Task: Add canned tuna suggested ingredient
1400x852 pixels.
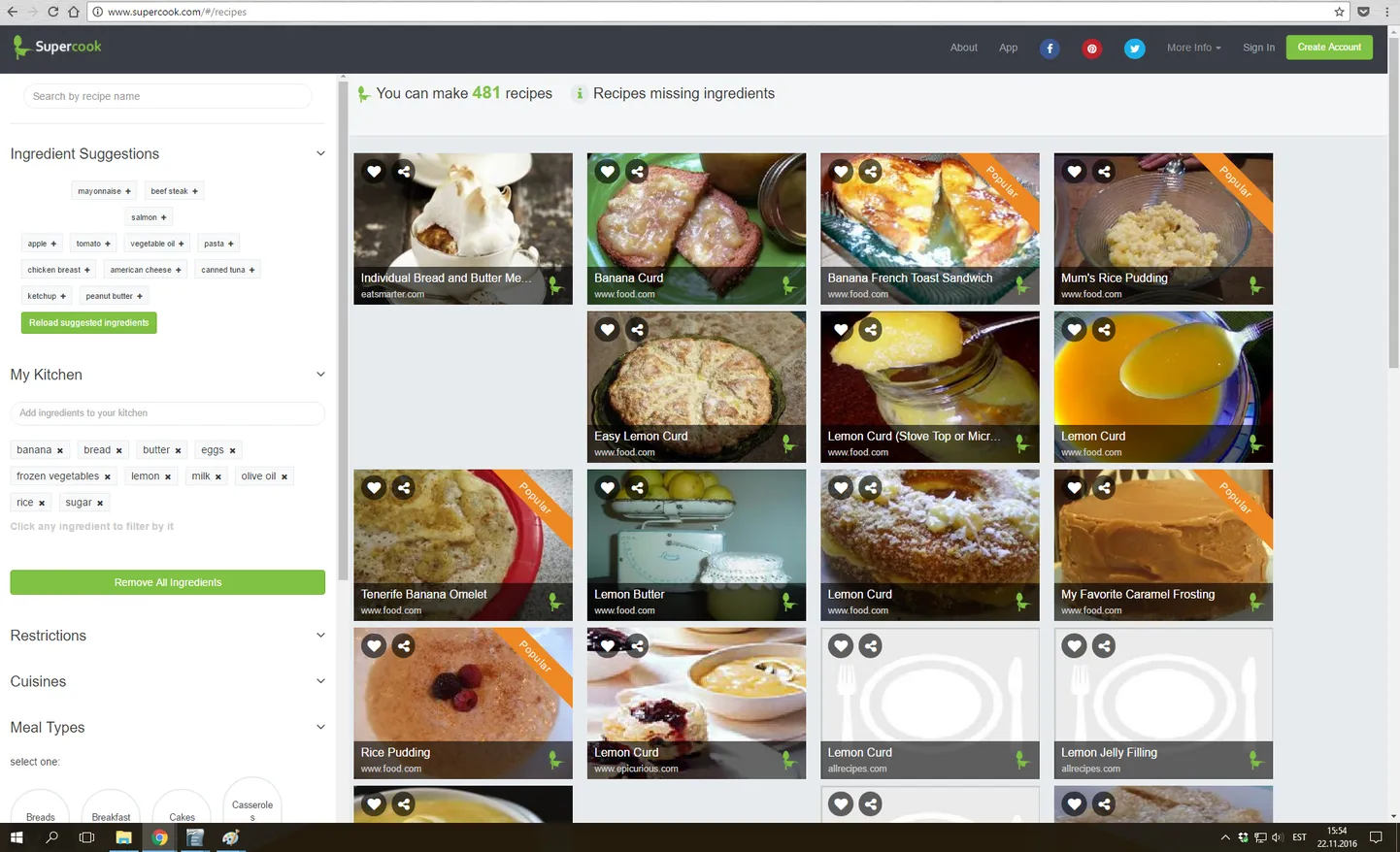Action: click(x=228, y=270)
